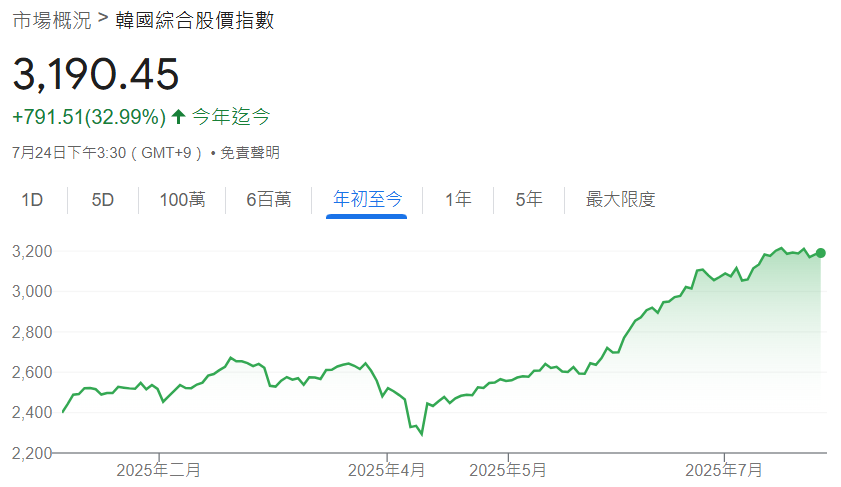The height and width of the screenshot is (487, 841).
Task: Click the 2025年二月 axis label
Action: coord(159,470)
